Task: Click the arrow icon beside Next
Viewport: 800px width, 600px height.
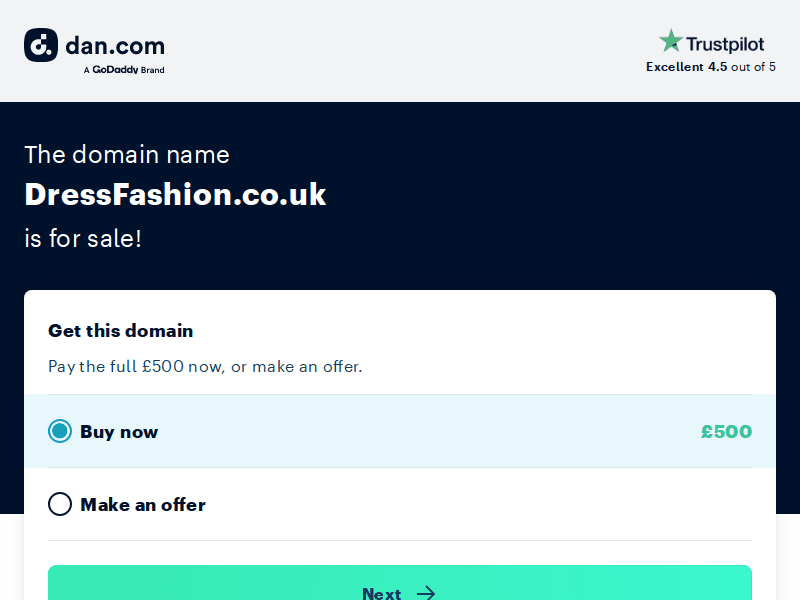Action: click(426, 593)
